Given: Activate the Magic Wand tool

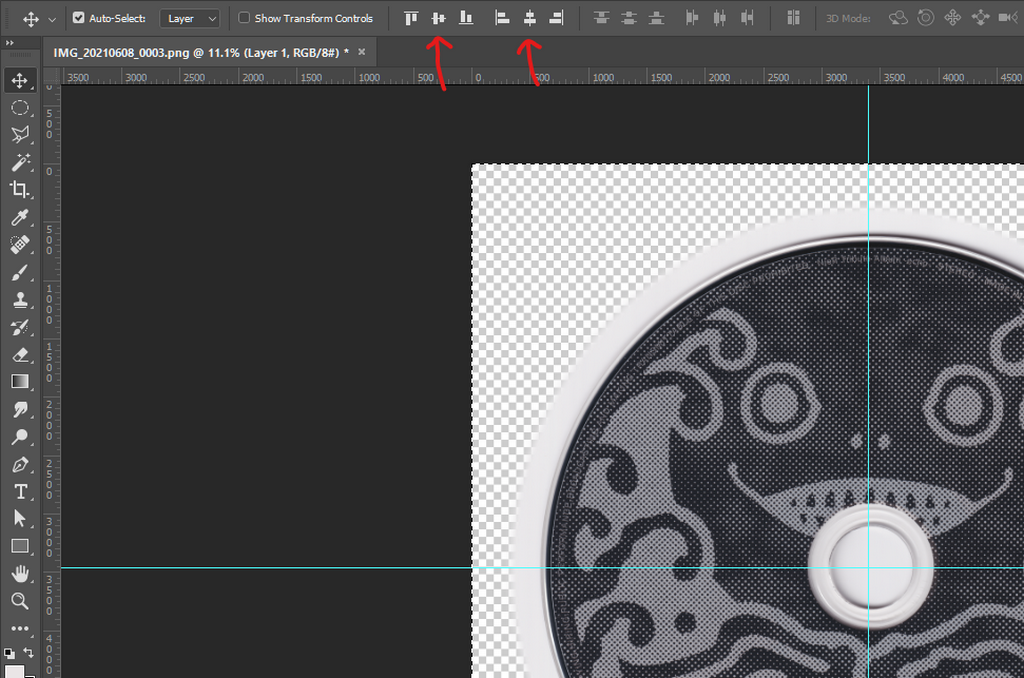Looking at the screenshot, I should click(20, 162).
